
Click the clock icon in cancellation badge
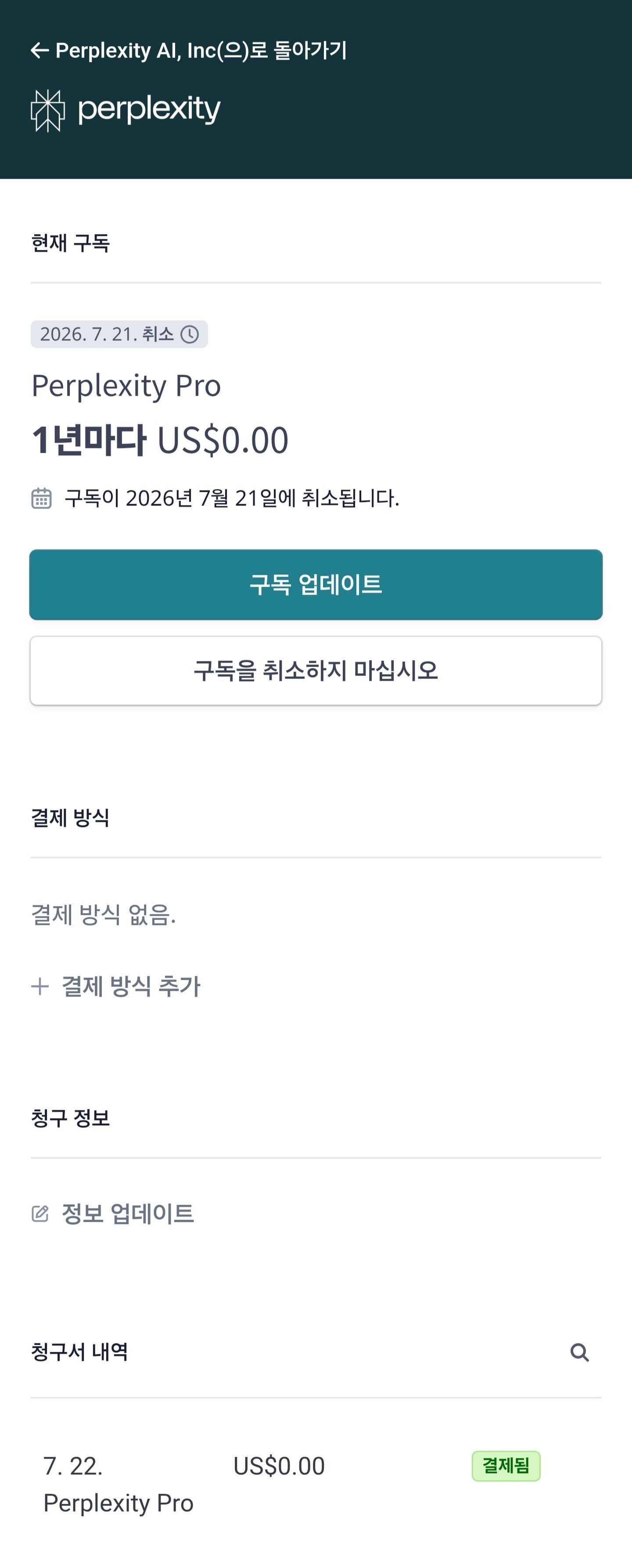click(x=190, y=334)
